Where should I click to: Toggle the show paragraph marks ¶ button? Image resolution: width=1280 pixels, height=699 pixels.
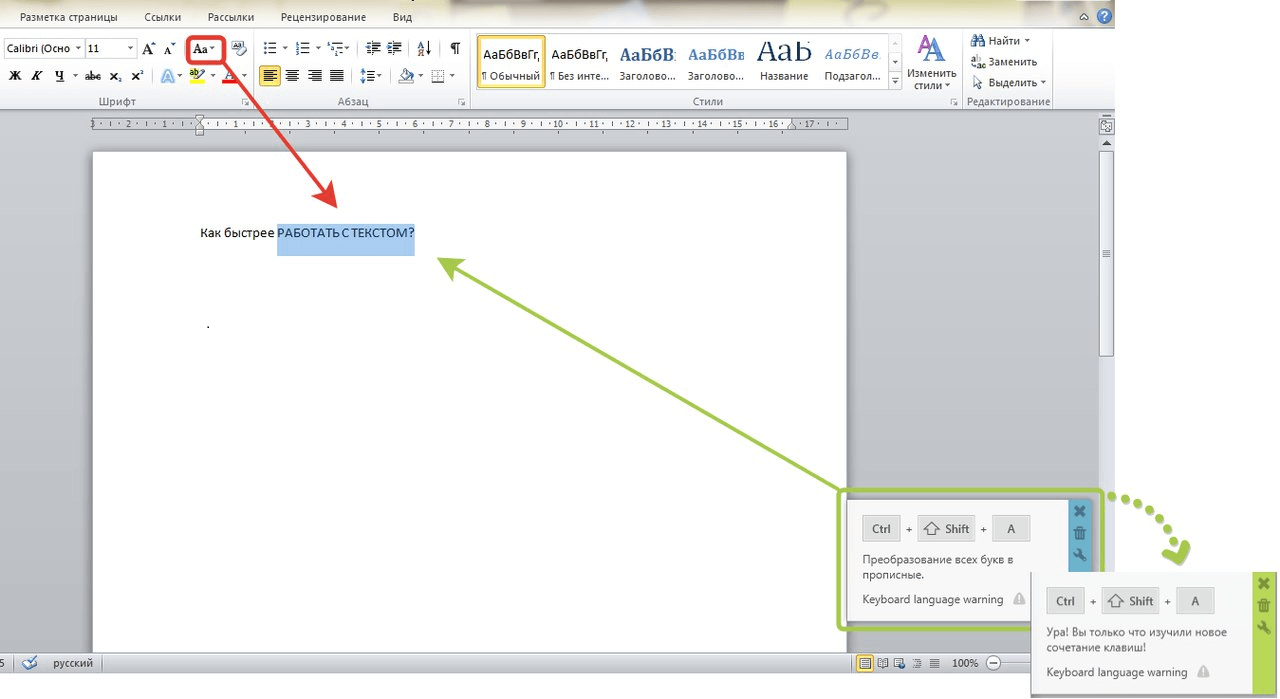coord(455,48)
